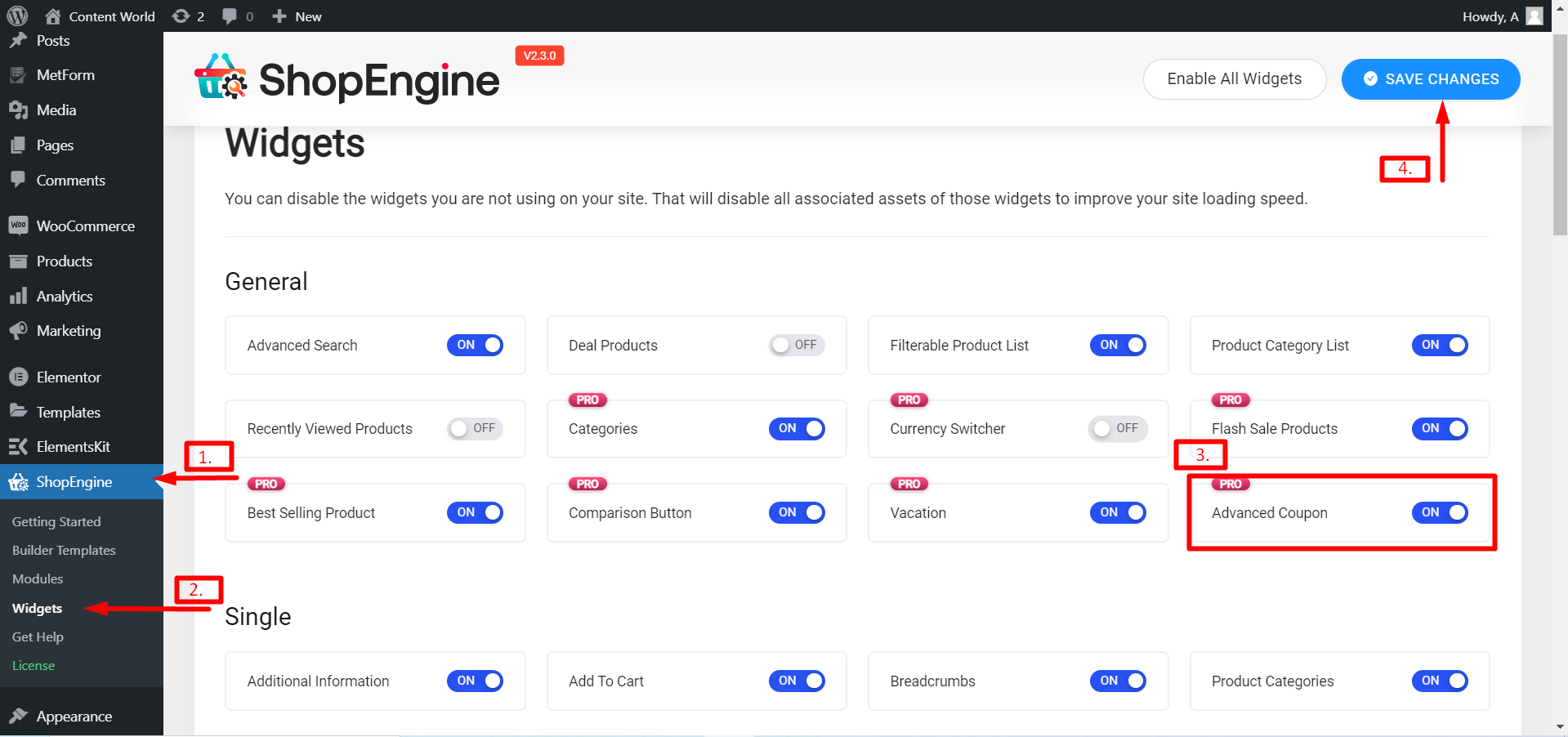Toggle the Advanced Coupon widget switch

1440,512
